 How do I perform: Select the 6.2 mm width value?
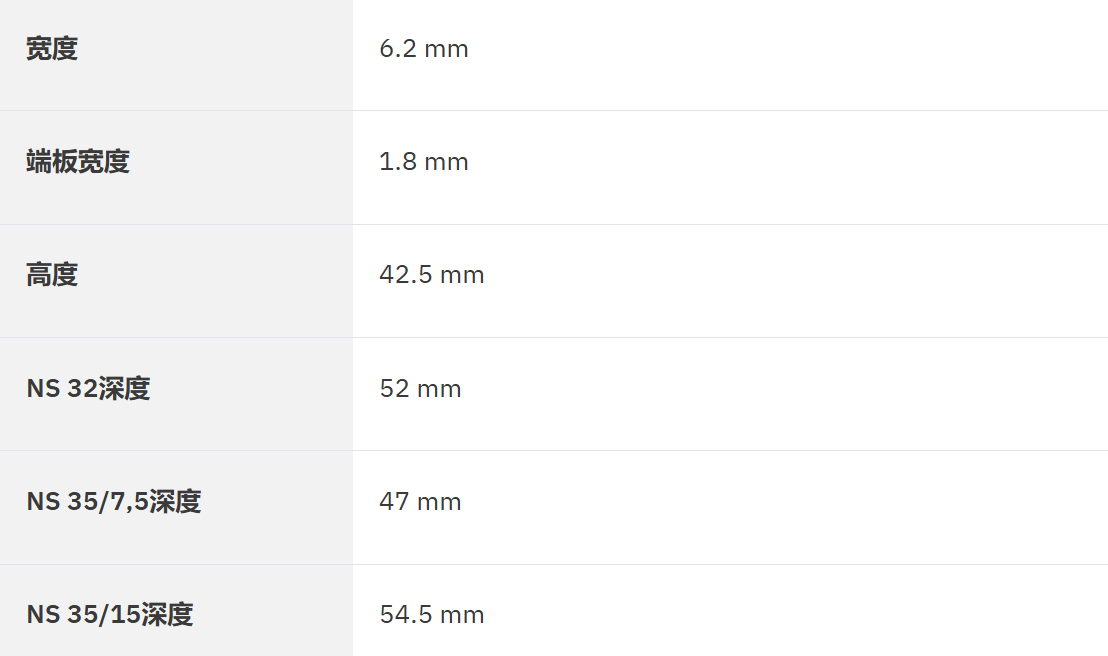coord(424,48)
